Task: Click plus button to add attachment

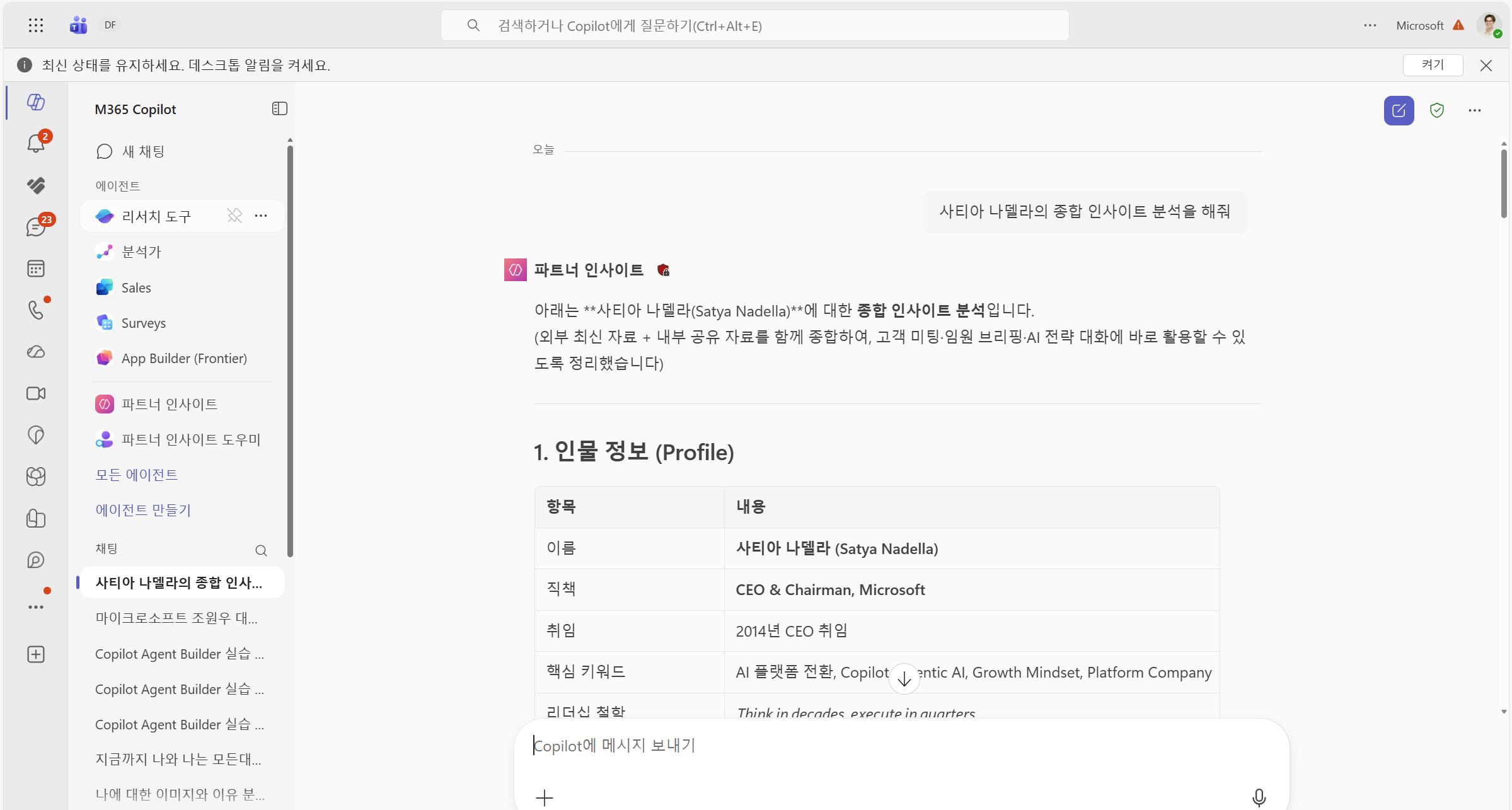Action: 545,797
